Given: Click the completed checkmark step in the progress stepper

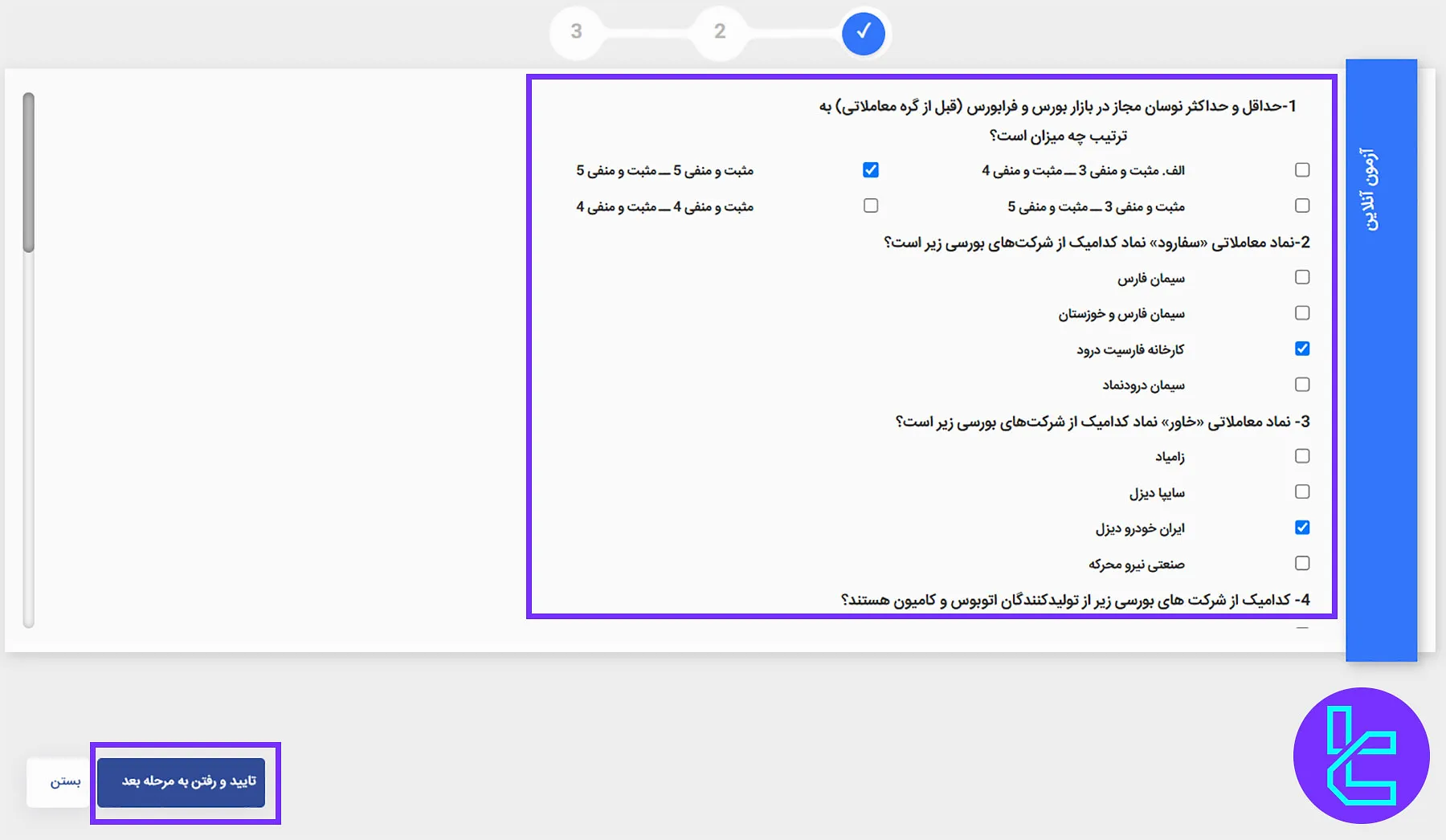Looking at the screenshot, I should click(x=864, y=33).
